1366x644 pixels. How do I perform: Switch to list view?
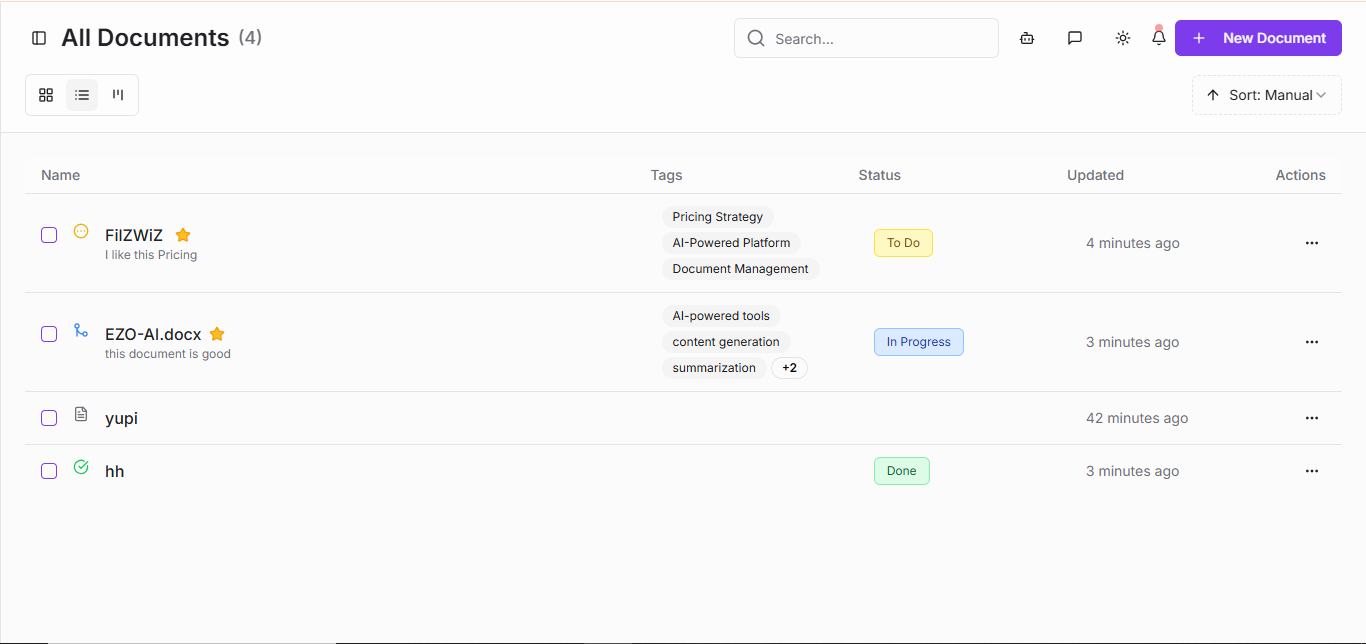(x=82, y=95)
